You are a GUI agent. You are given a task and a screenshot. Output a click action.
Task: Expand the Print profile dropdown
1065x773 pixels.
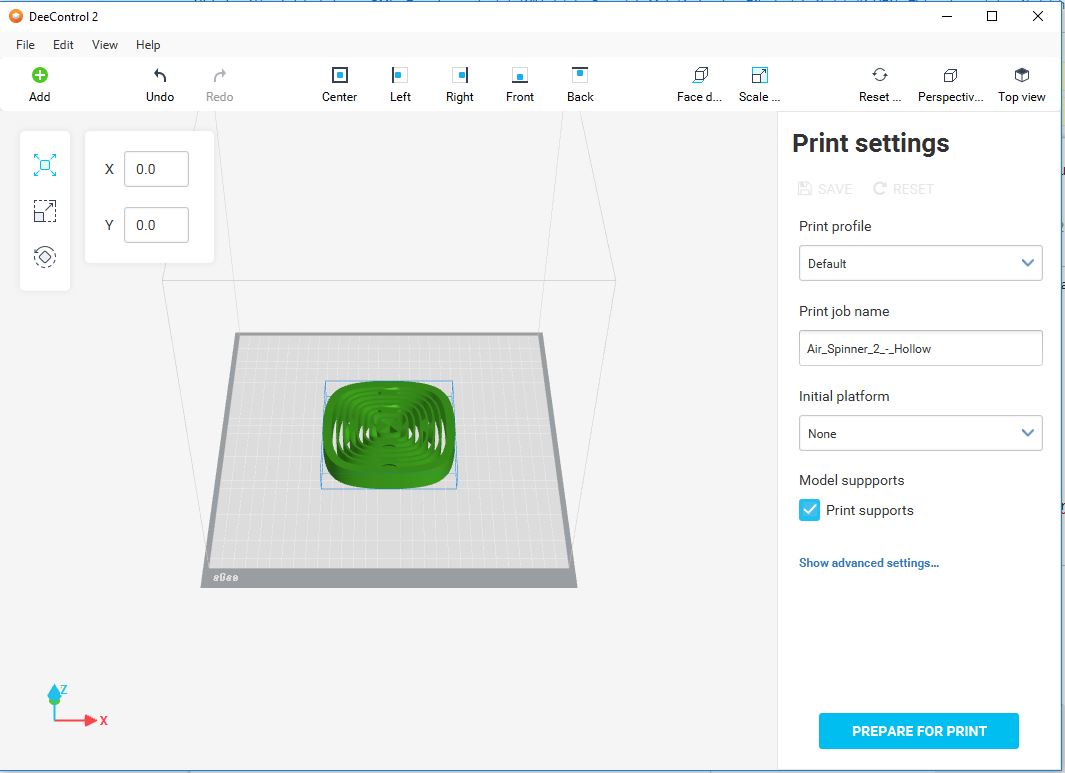pyautogui.click(x=920, y=263)
